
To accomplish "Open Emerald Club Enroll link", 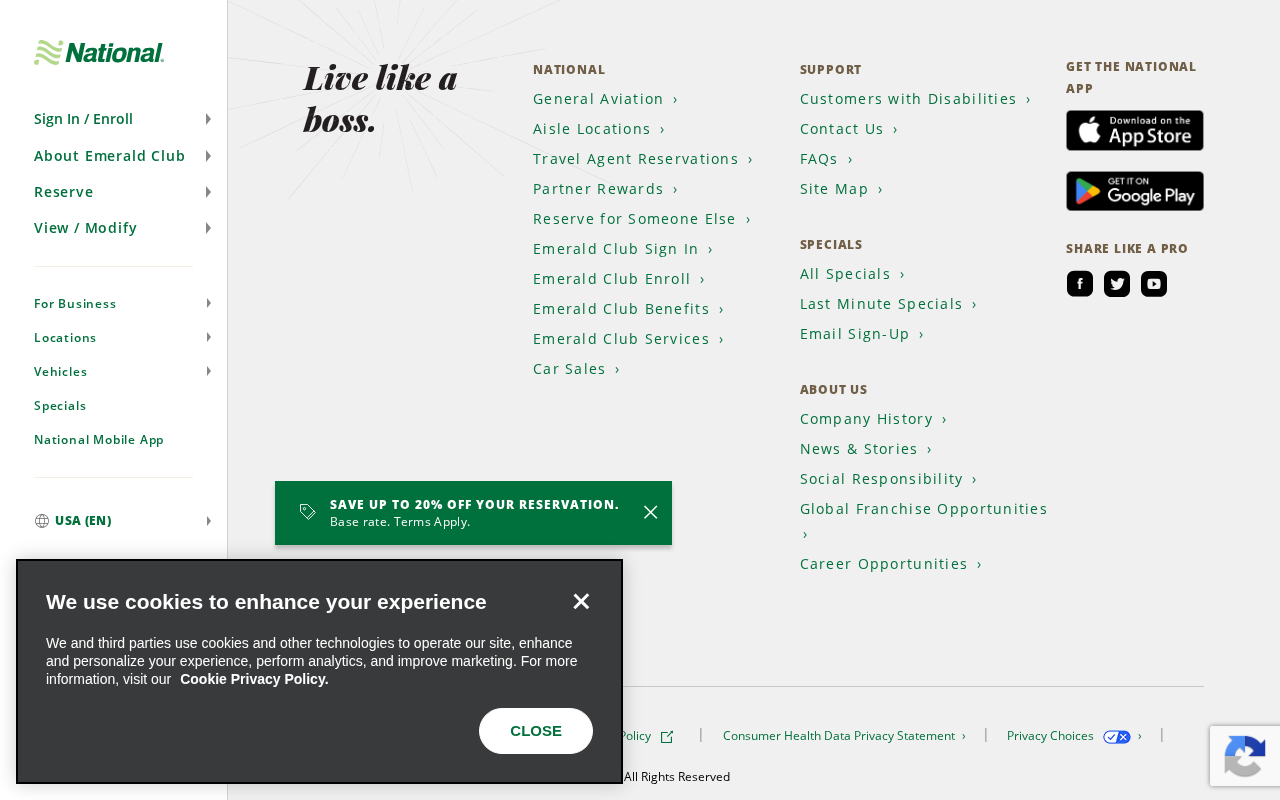I will click(619, 279).
